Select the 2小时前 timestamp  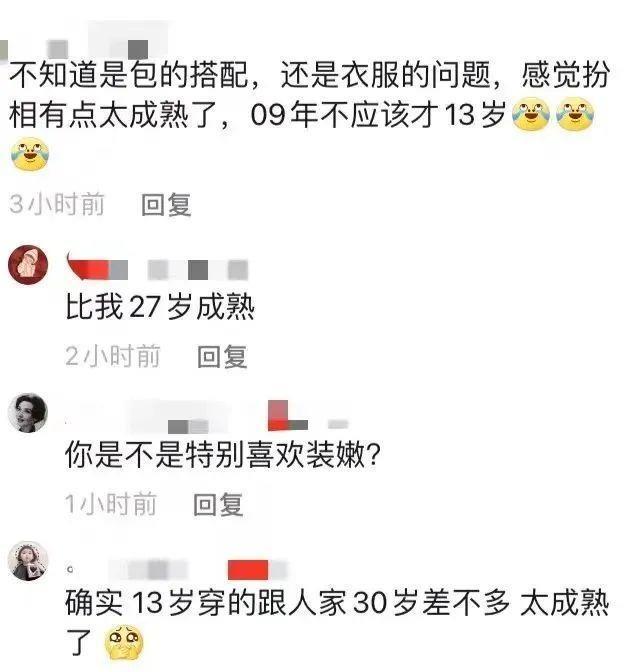point(113,356)
